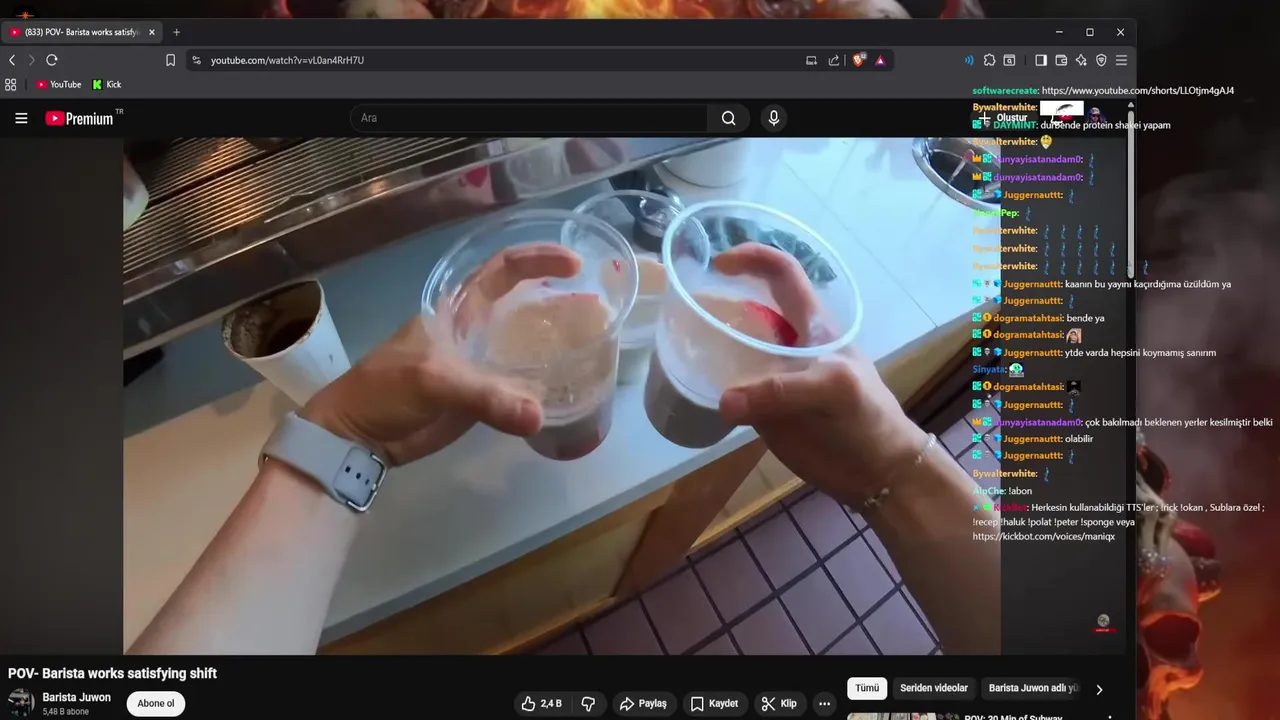Reload the page with the refresh icon

(52, 60)
